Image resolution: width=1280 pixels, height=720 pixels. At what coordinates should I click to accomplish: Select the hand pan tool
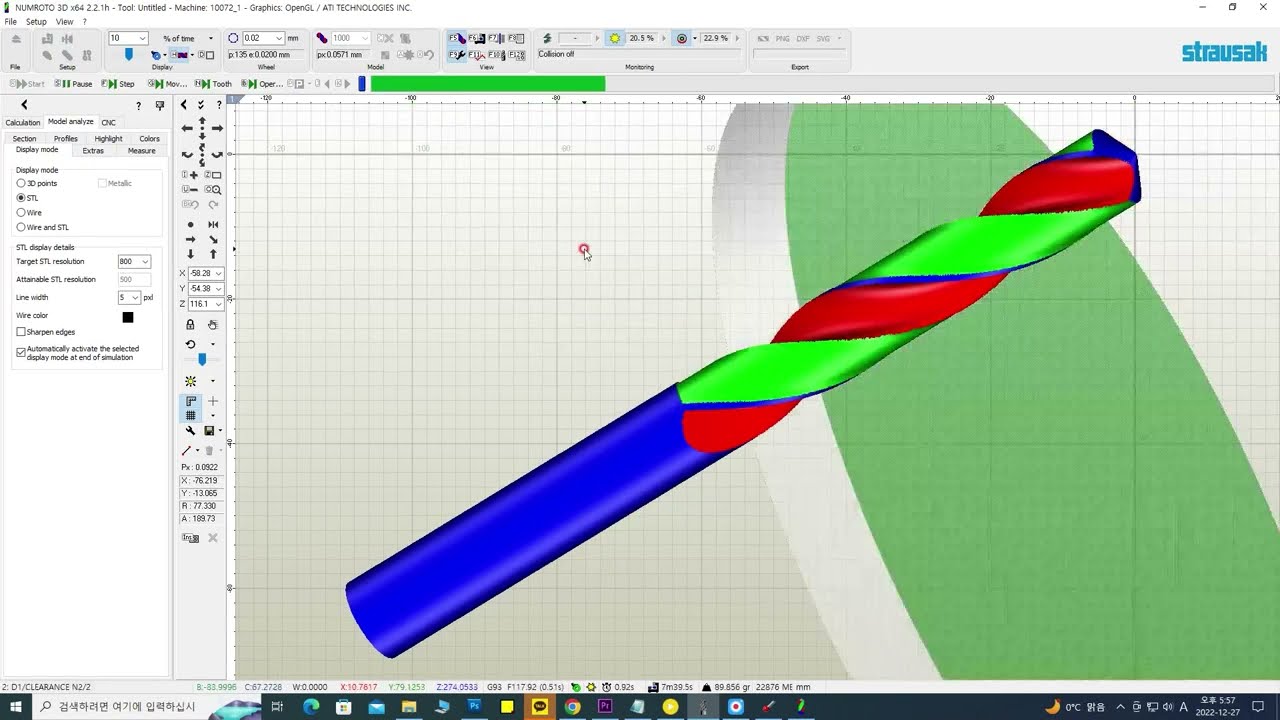[213, 324]
